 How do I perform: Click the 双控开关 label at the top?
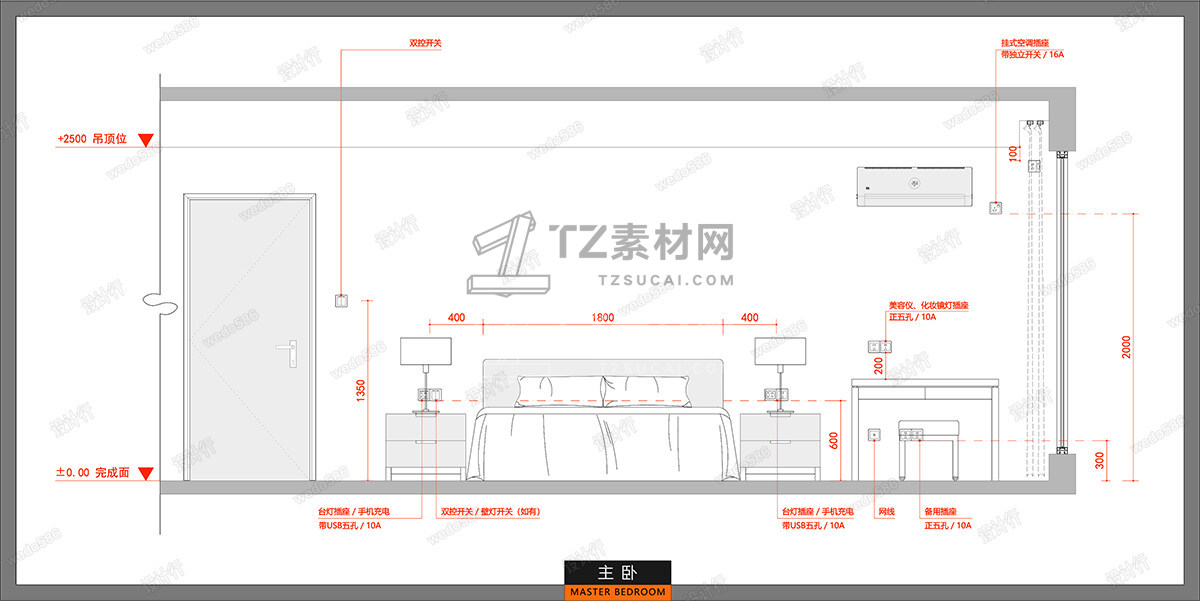[425, 44]
